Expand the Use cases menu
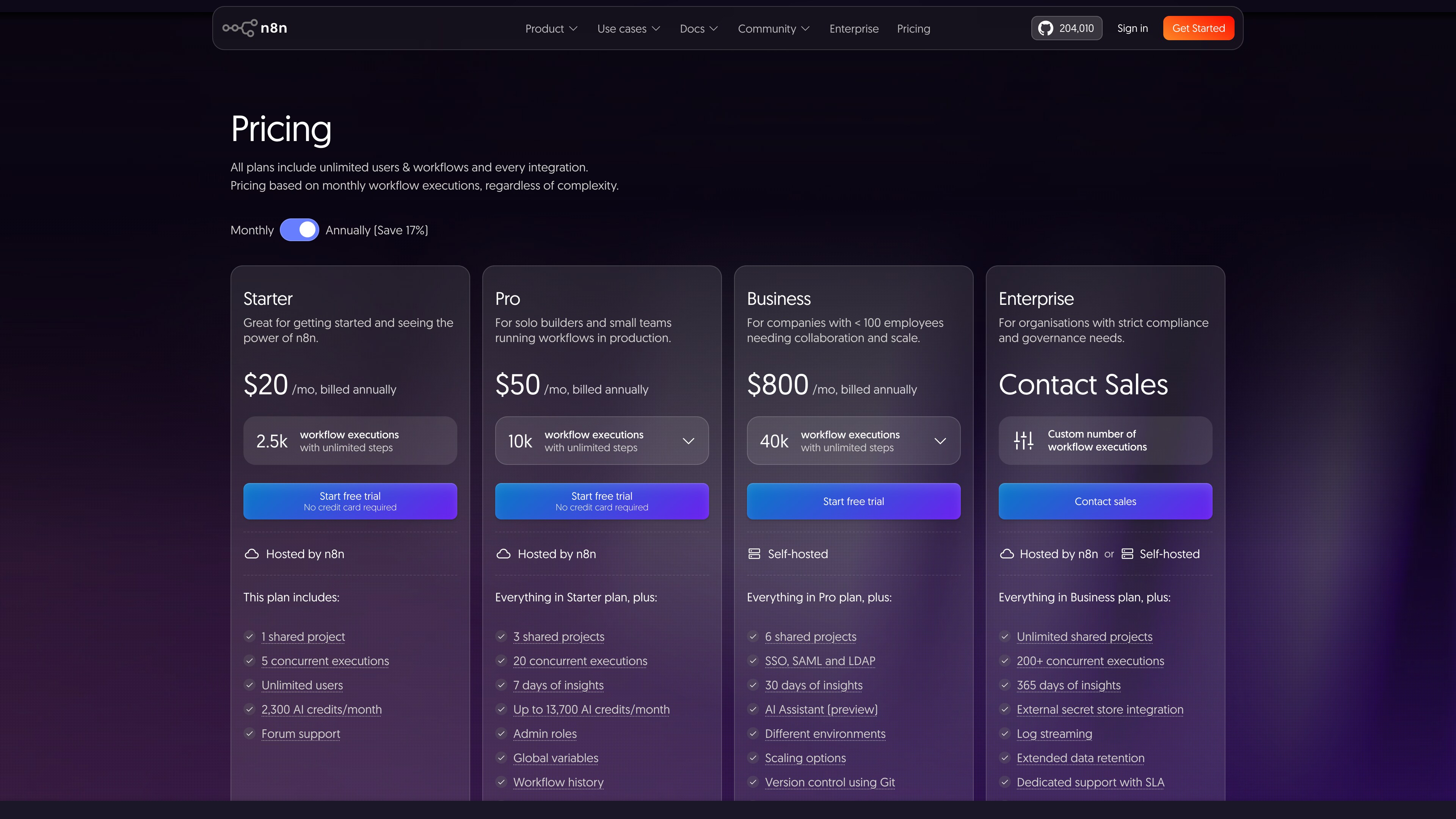This screenshot has width=1456, height=819. point(629,28)
